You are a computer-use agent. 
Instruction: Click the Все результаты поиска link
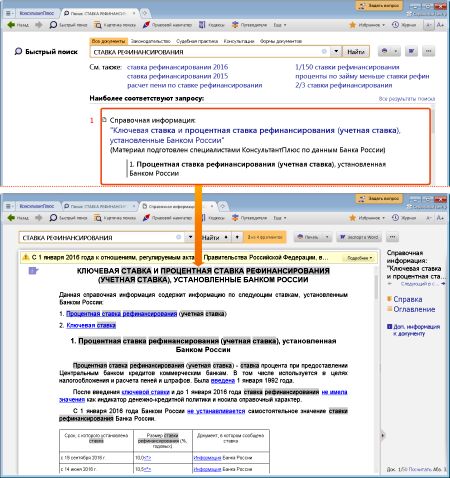pos(407,99)
